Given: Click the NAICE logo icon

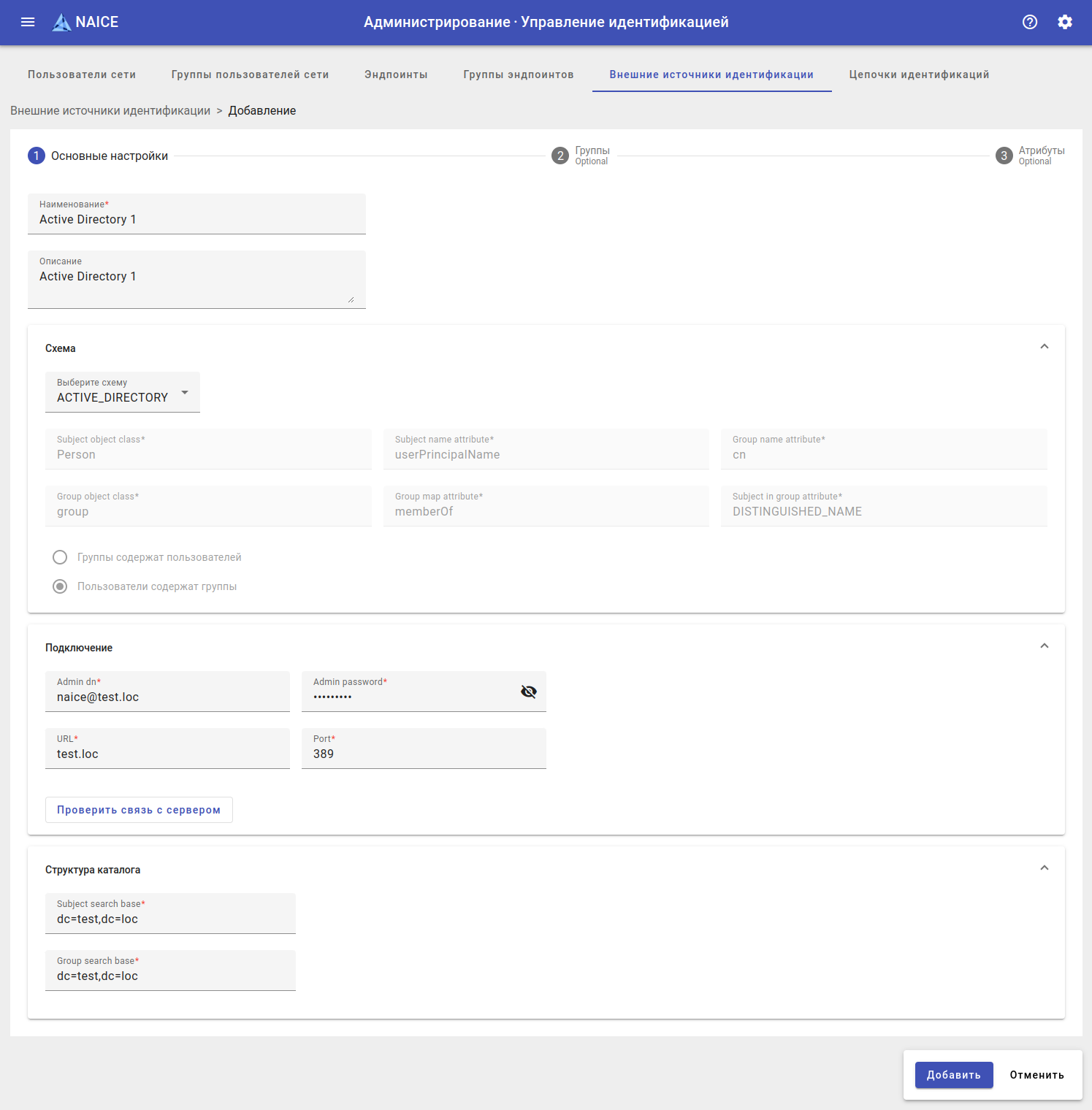Looking at the screenshot, I should [x=62, y=23].
